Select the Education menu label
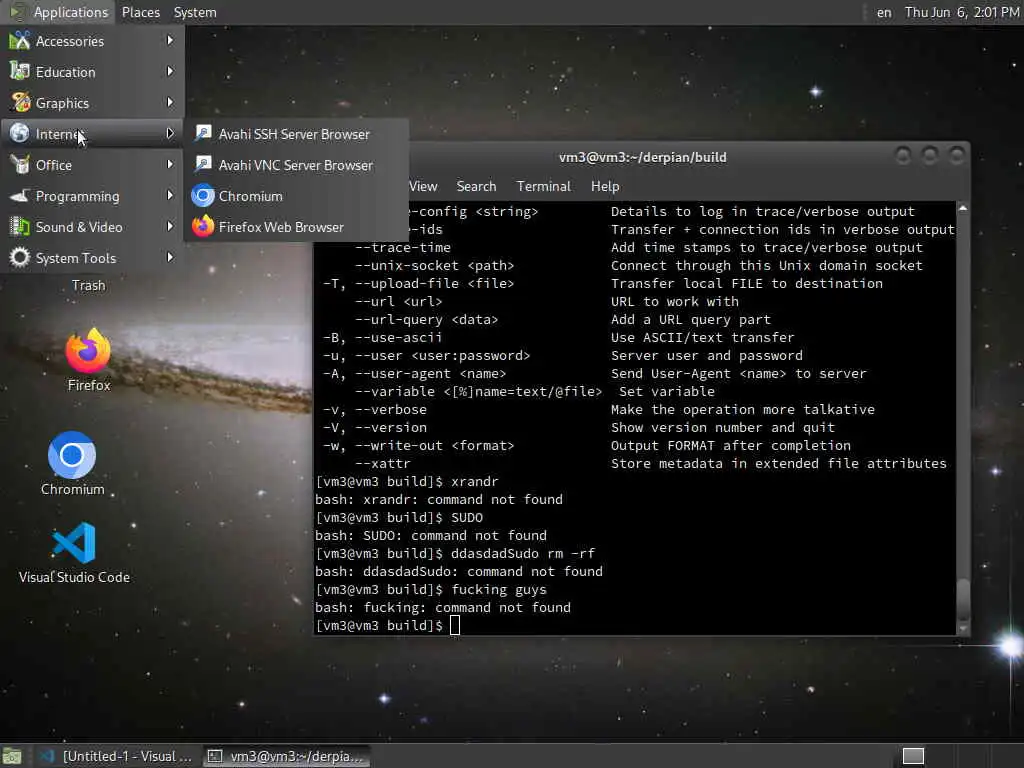1024x768 pixels. (65, 72)
